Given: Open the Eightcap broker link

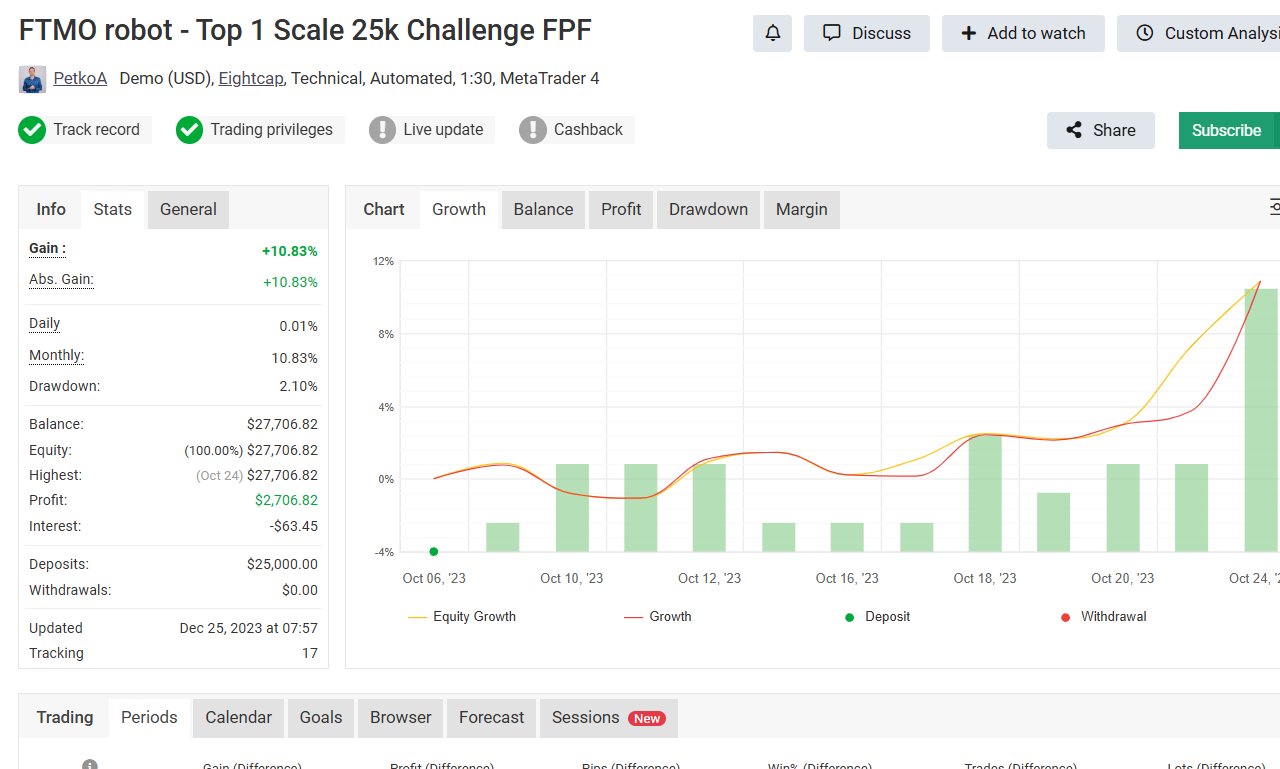Looking at the screenshot, I should (x=253, y=78).
